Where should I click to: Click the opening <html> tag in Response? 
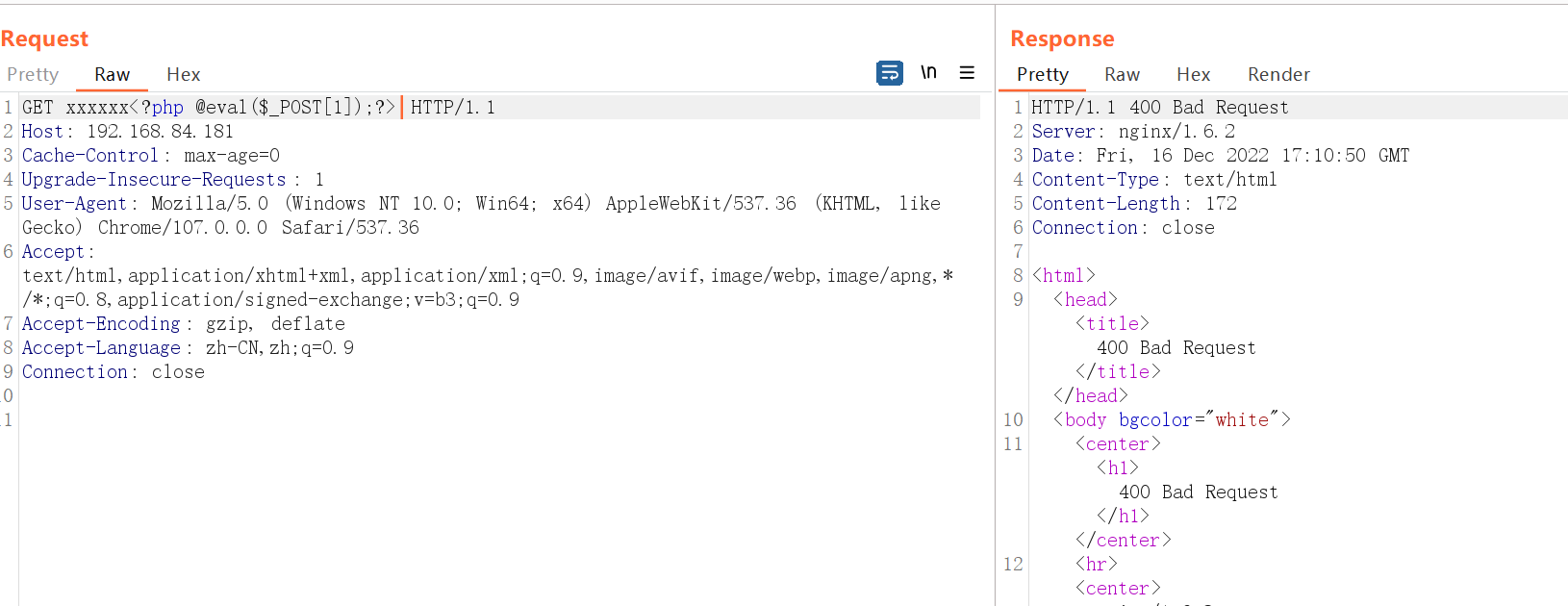pos(1064,275)
